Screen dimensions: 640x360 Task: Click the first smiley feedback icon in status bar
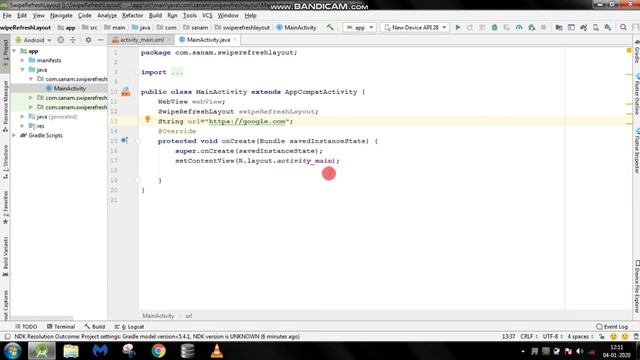[613, 336]
